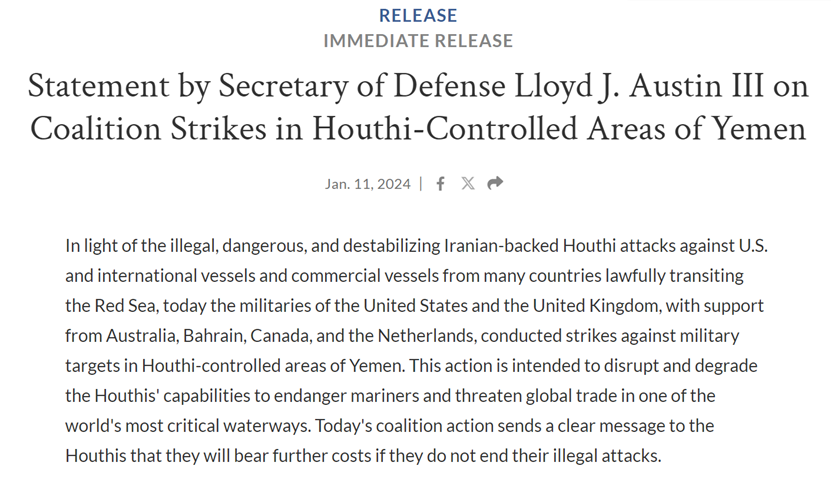The image size is (831, 489).
Task: Click "United Kingdom" in the paragraph
Action: coord(596,306)
